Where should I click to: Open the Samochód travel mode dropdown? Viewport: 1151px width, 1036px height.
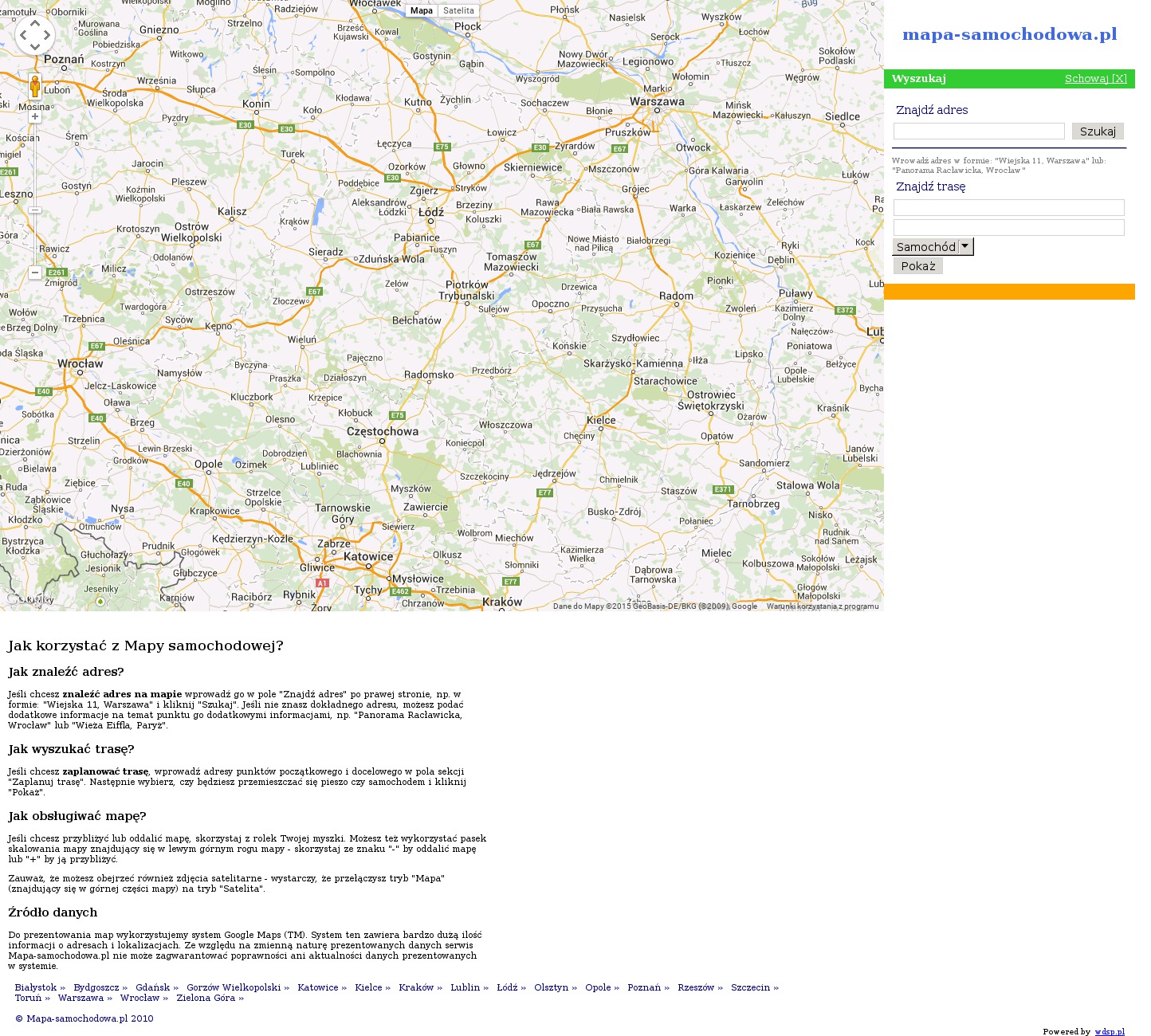[933, 247]
